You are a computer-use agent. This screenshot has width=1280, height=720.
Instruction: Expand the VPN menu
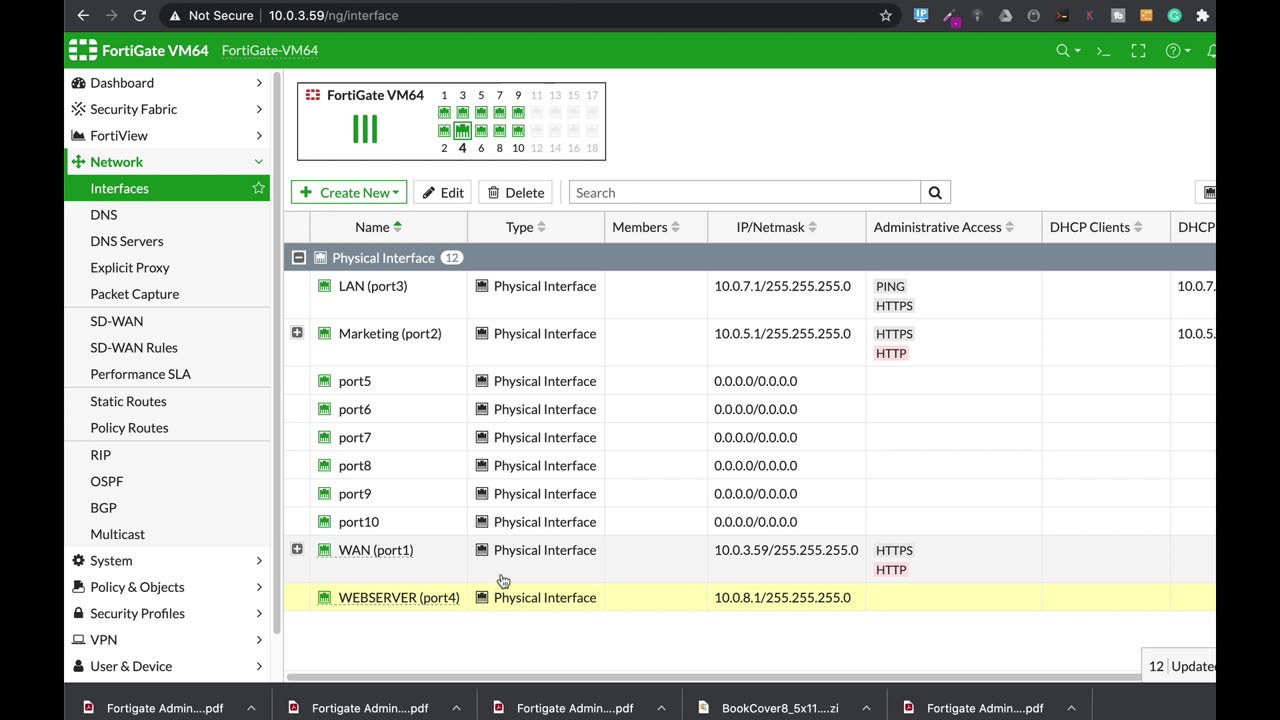coord(258,640)
